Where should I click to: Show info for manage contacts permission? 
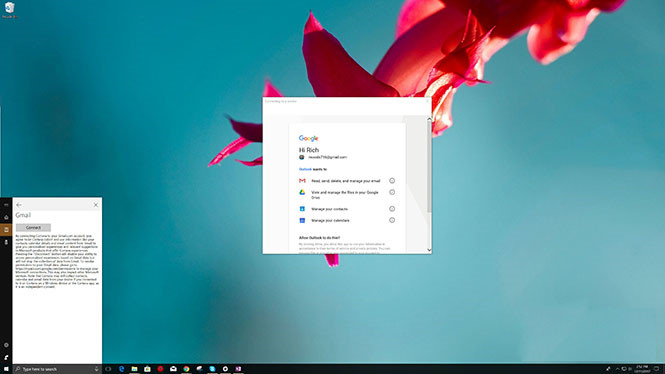(392, 209)
